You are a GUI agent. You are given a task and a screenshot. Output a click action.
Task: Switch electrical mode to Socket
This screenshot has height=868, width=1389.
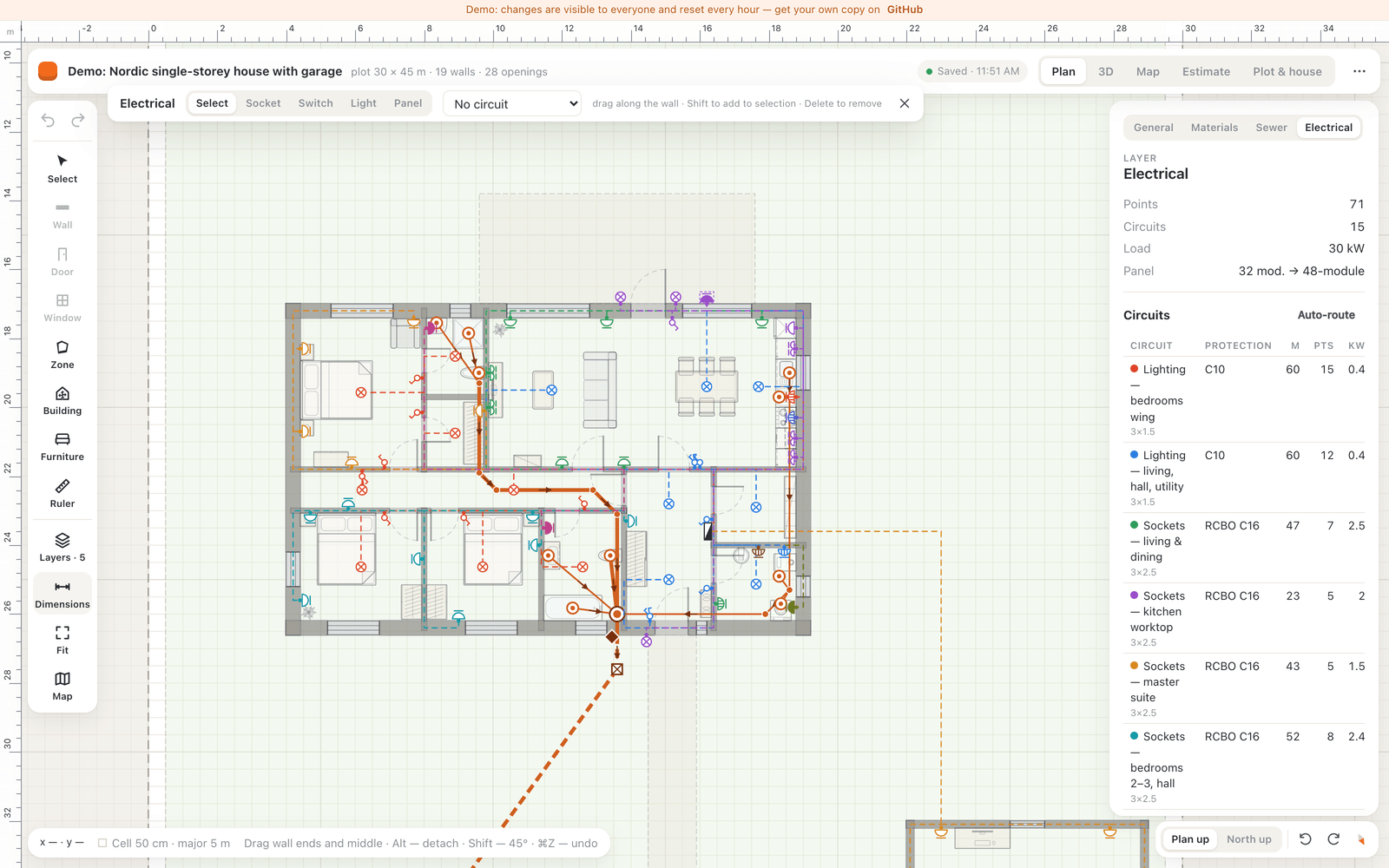tap(263, 103)
